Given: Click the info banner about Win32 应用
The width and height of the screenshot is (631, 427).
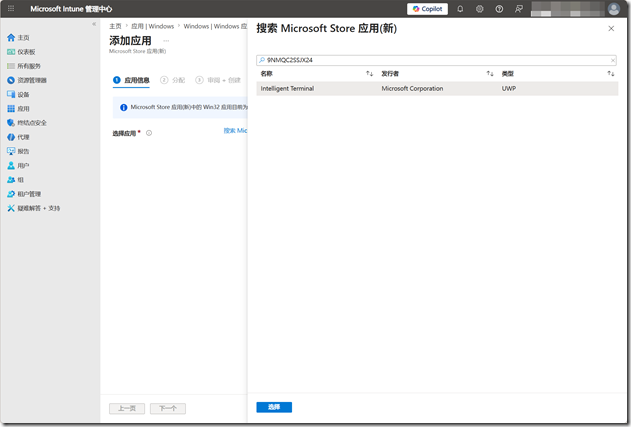Looking at the screenshot, I should coord(180,107).
